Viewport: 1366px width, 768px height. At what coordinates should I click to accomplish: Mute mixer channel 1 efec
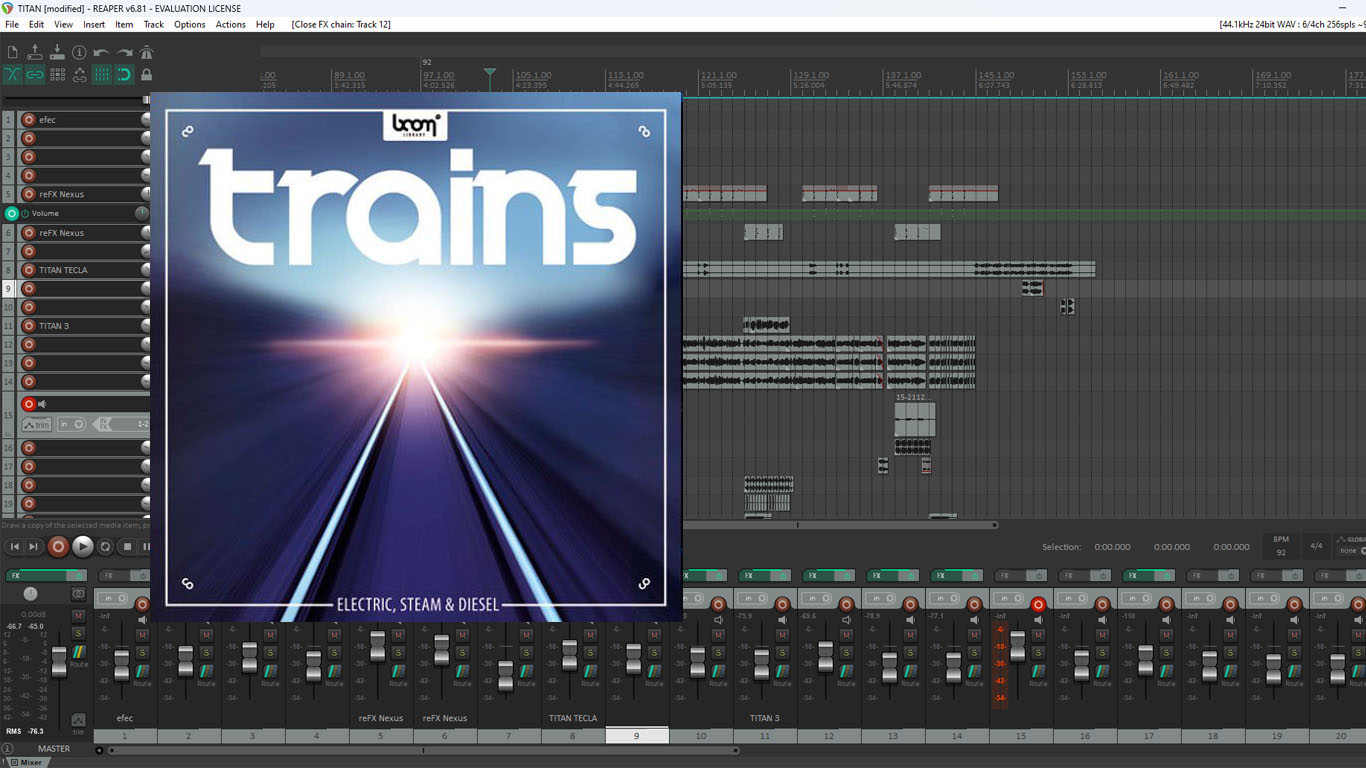click(142, 635)
